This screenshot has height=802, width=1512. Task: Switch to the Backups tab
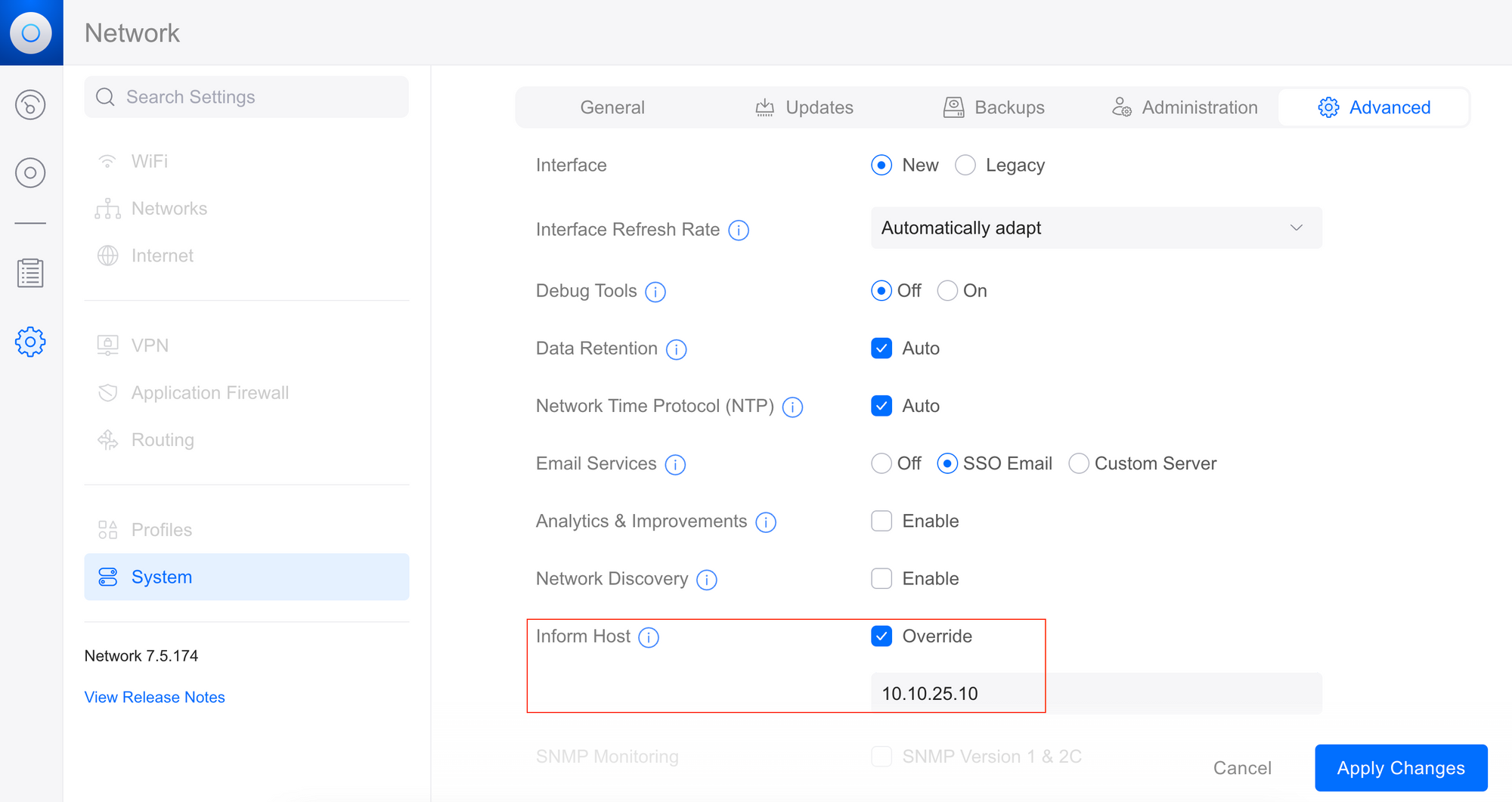point(994,107)
